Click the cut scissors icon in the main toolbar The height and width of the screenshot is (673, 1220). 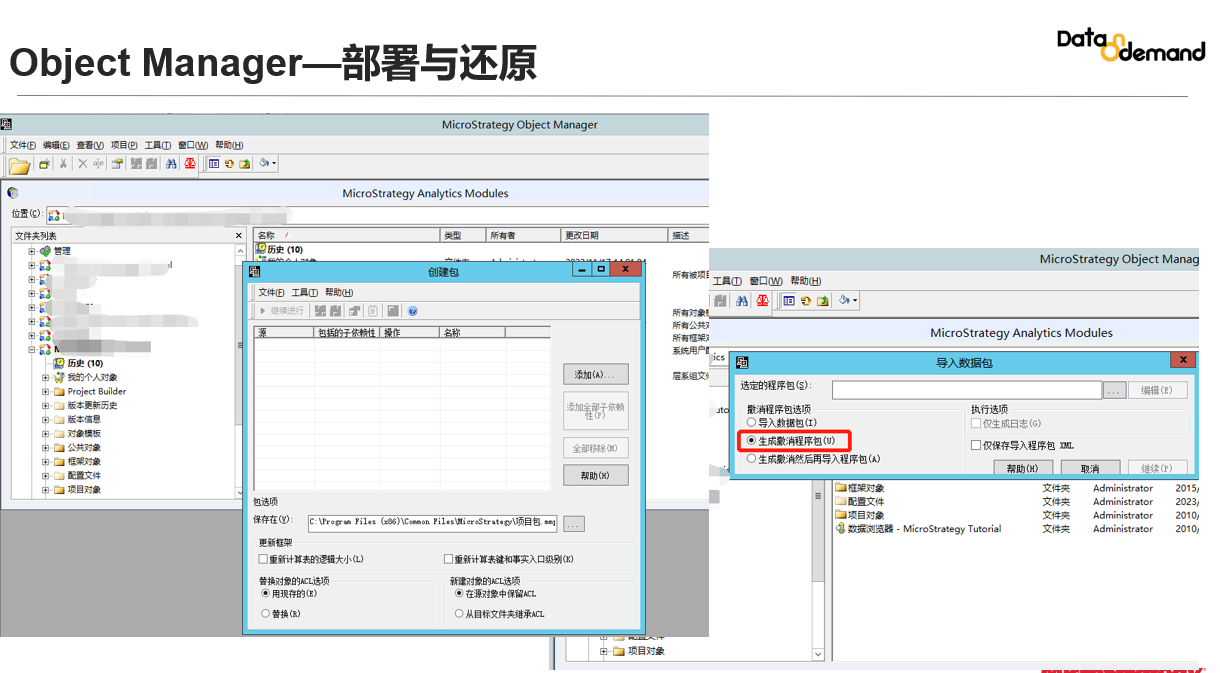coord(63,164)
